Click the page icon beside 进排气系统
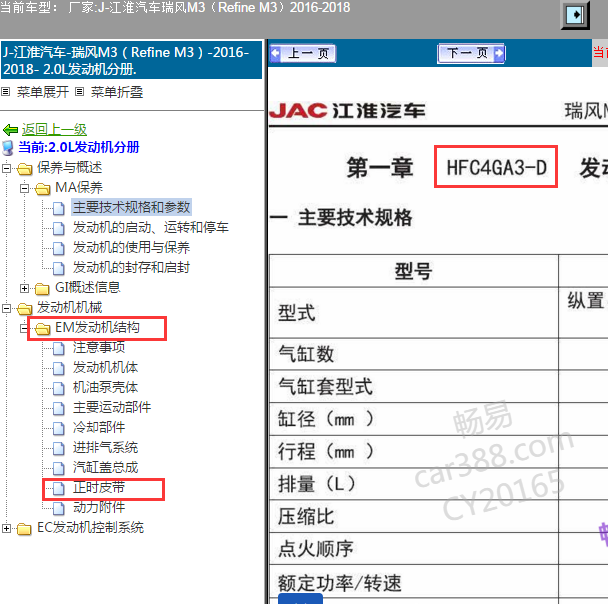The image size is (608, 604). pyautogui.click(x=59, y=449)
